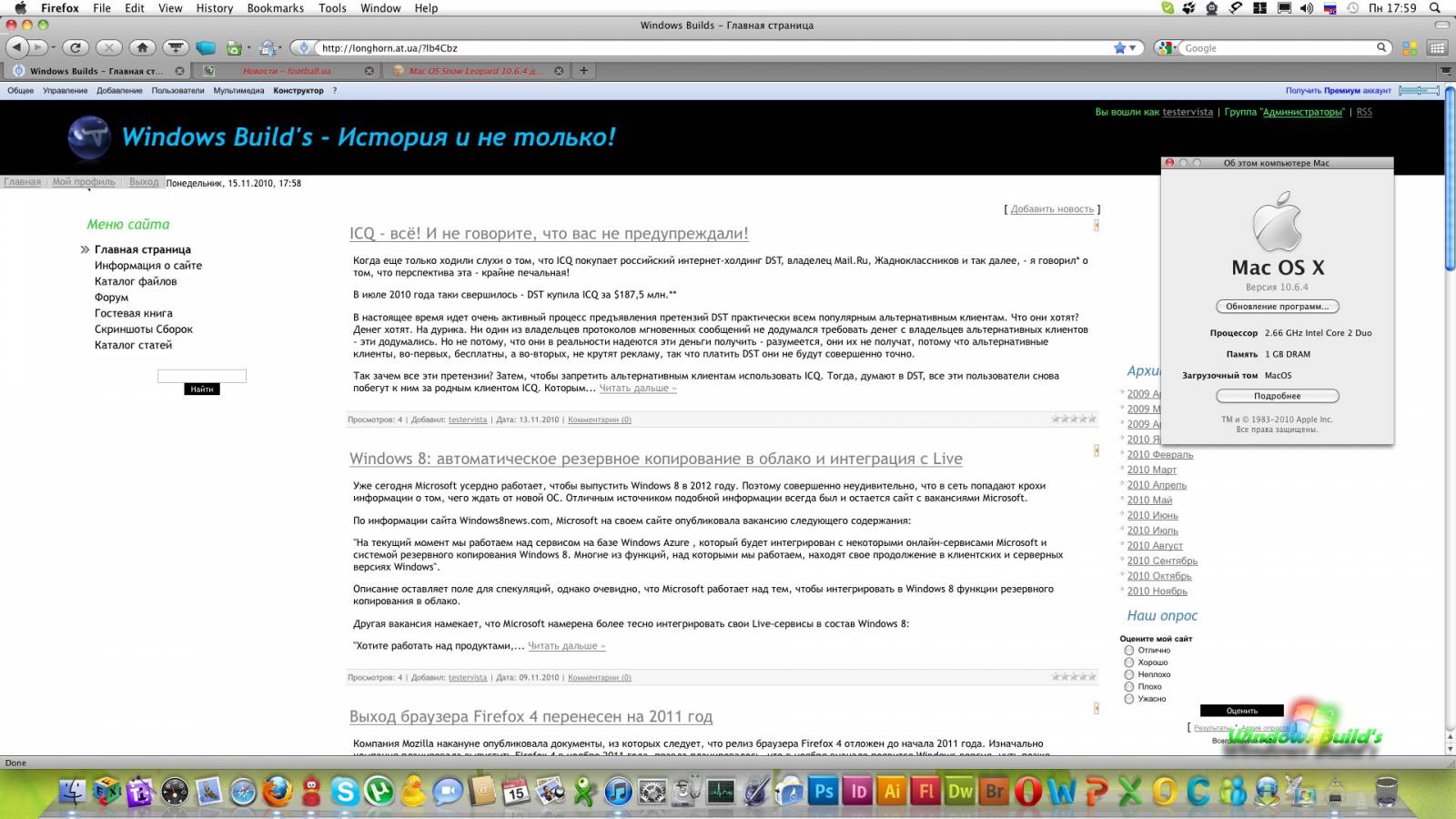This screenshot has width=1456, height=819.
Task: Go back with the browser Back arrow
Action: click(17, 47)
